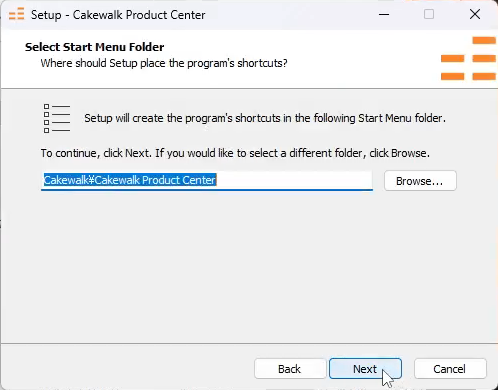498x390 pixels.
Task: Click the 'Setup - Cakewalk Product Center' window title
Action: 118,15
